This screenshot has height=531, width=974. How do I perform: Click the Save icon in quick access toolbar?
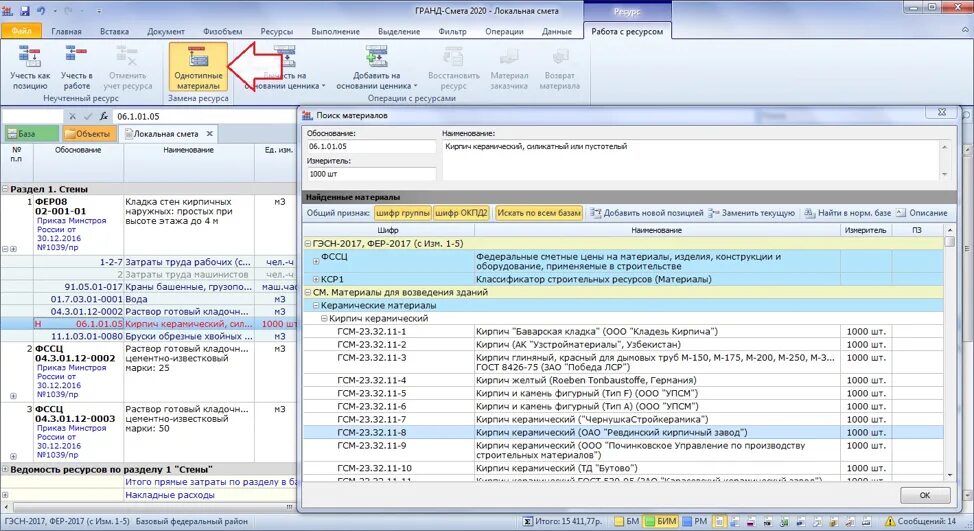coord(25,11)
